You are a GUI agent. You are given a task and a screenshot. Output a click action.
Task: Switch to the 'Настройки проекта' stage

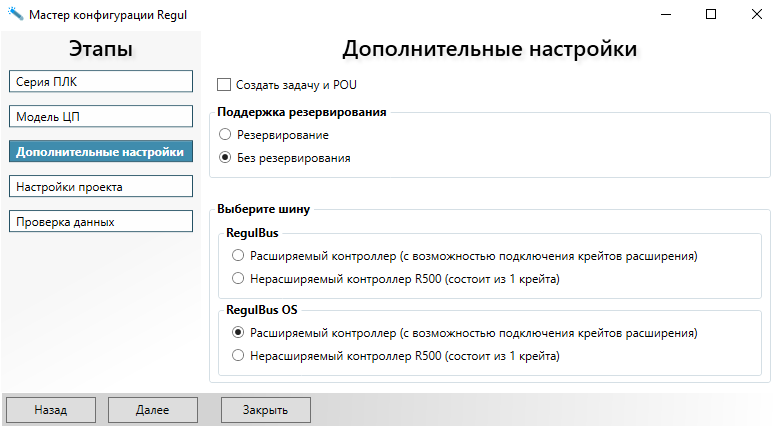click(100, 187)
